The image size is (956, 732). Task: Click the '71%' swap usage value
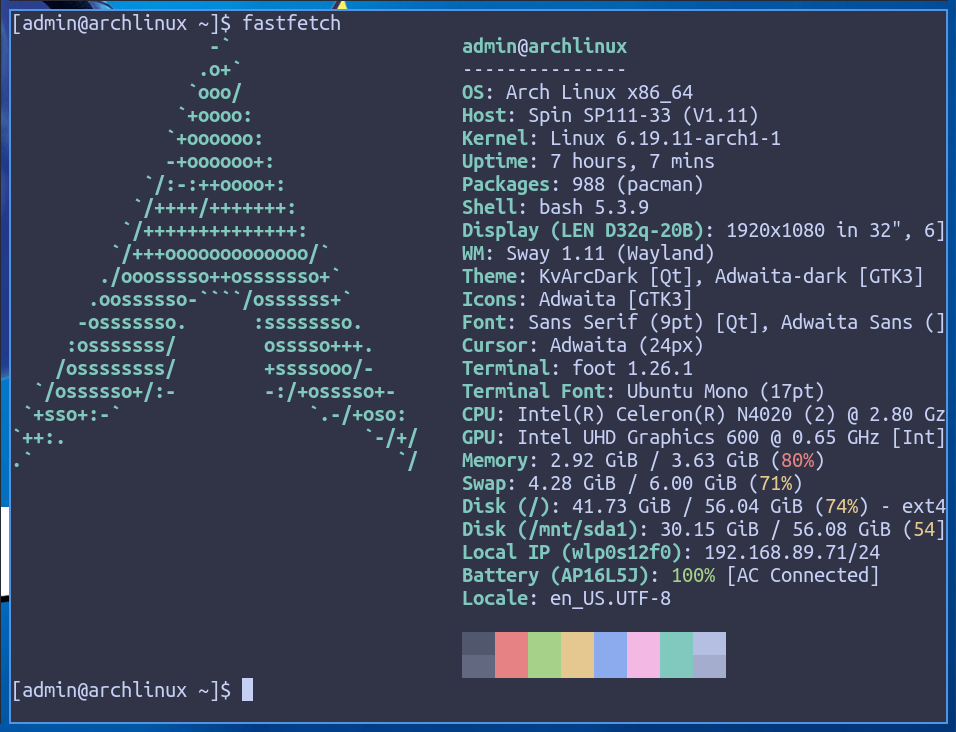[x=776, y=484]
